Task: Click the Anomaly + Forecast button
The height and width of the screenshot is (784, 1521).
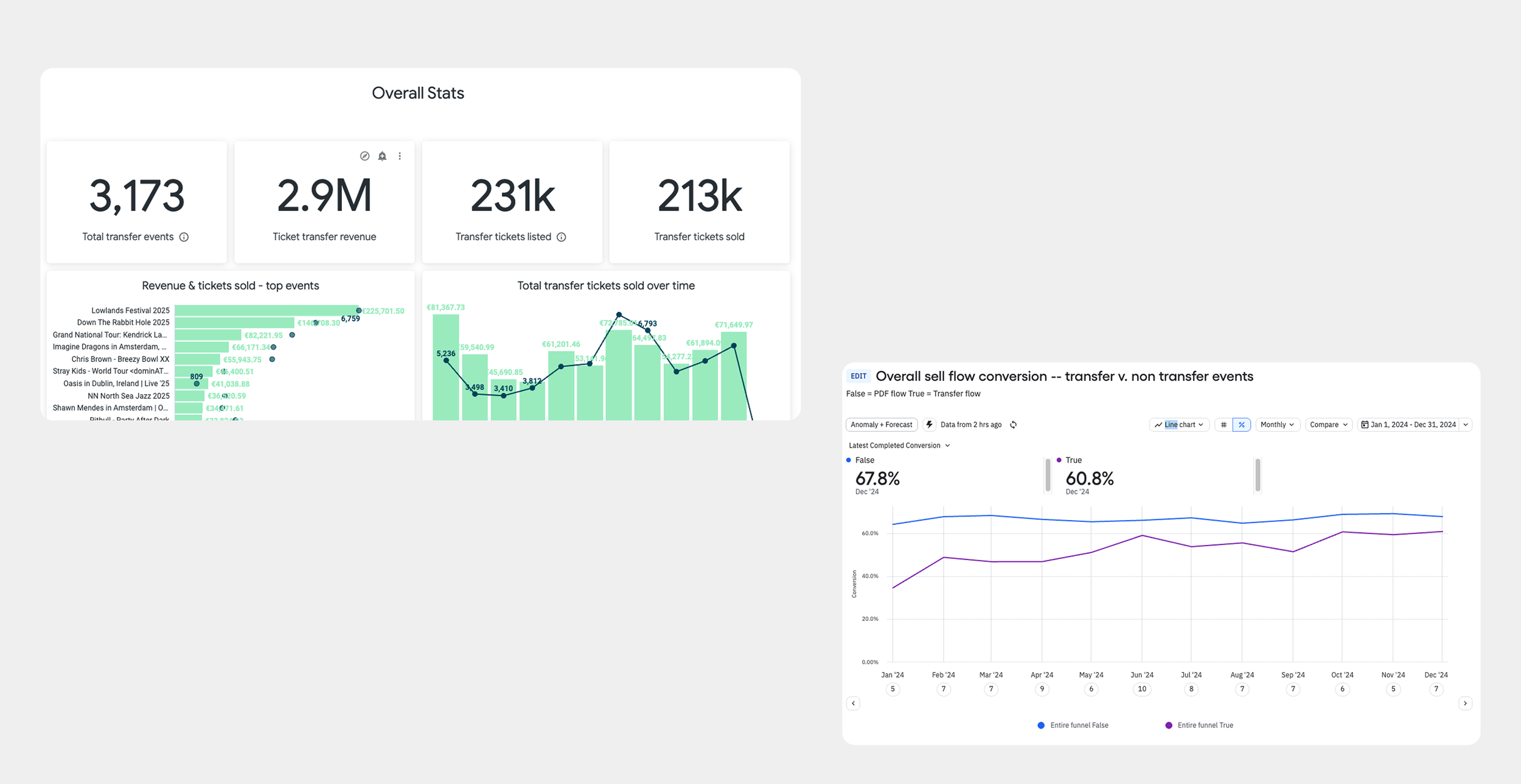Action: point(881,425)
